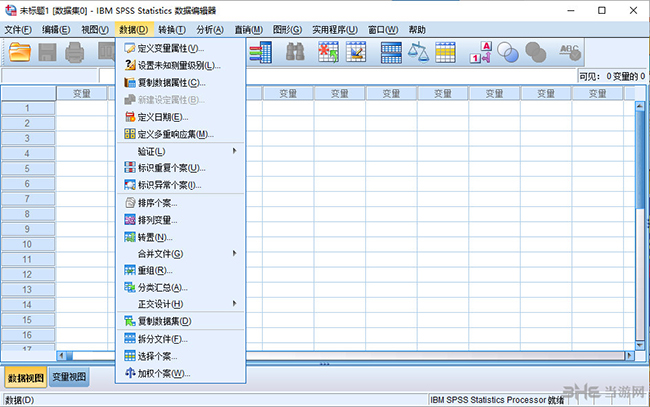Click the Open data document folder icon
Image resolution: width=650 pixels, height=407 pixels.
click(x=20, y=52)
